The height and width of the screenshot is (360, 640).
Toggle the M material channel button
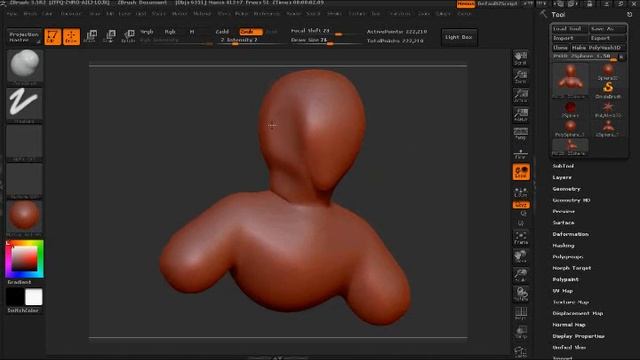point(192,32)
